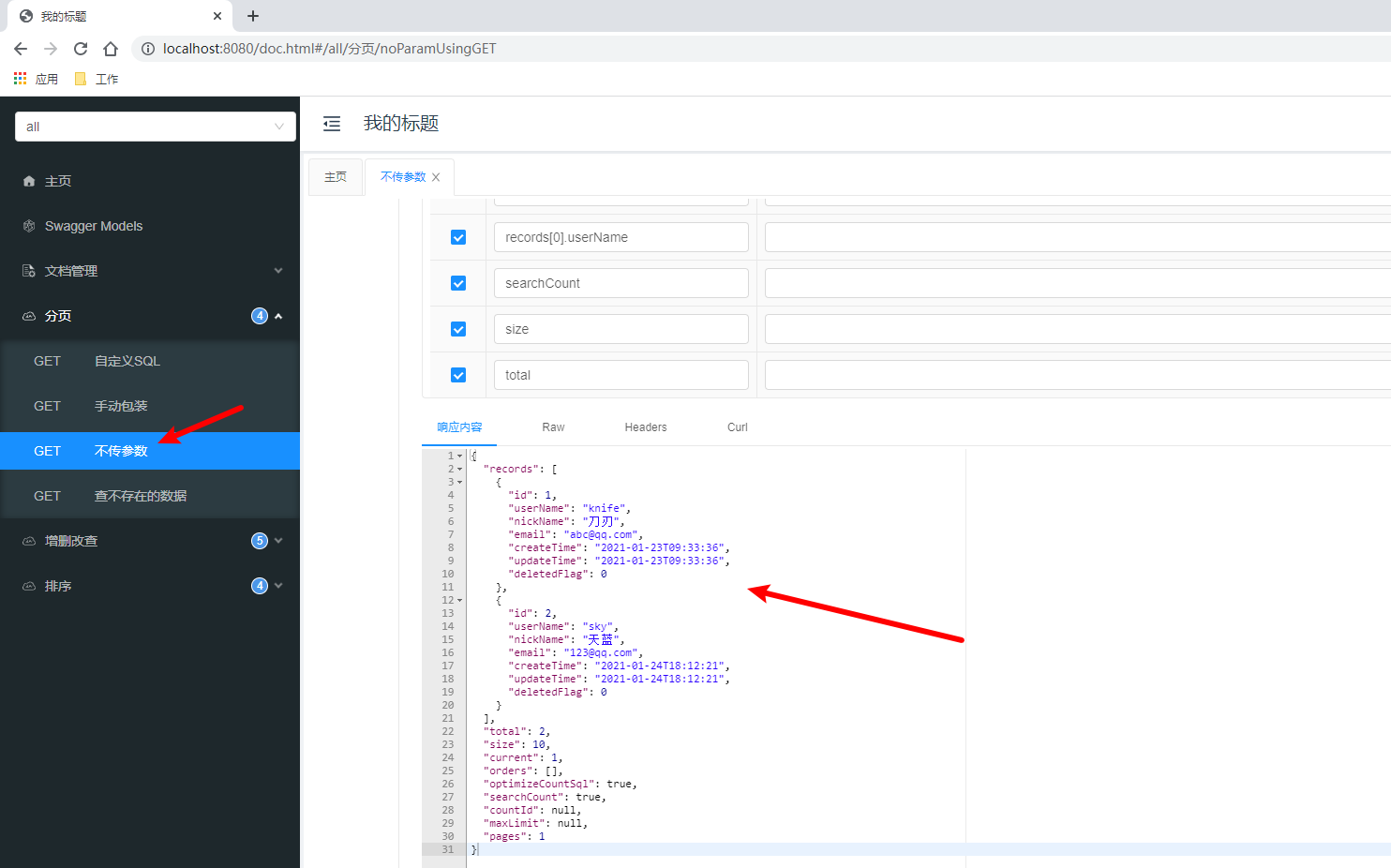Click the sidebar collapse menu icon

point(332,124)
